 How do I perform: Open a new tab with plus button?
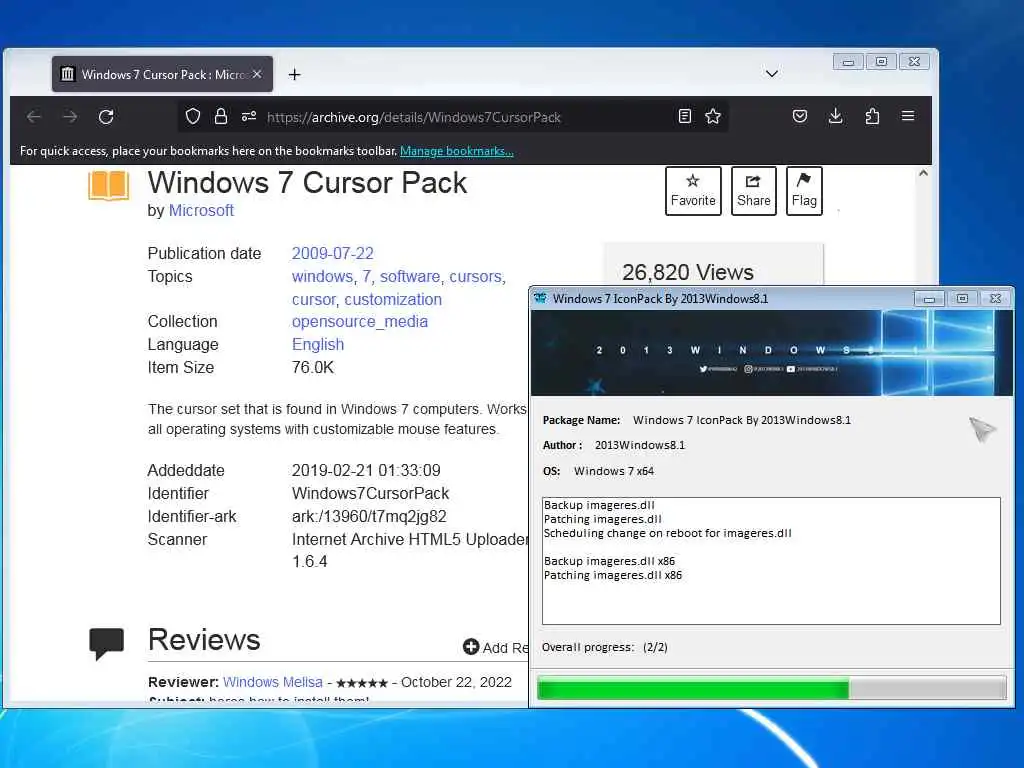tap(295, 74)
